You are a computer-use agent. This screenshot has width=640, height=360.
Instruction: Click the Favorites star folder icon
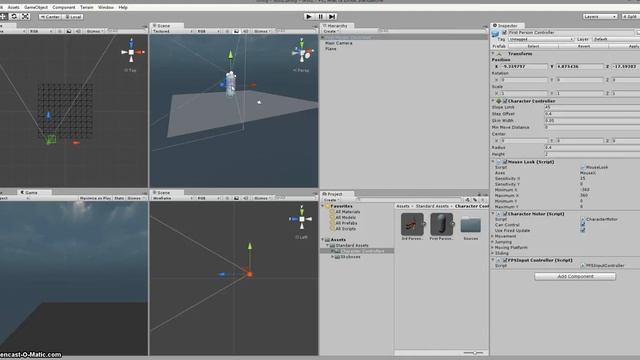pos(328,206)
